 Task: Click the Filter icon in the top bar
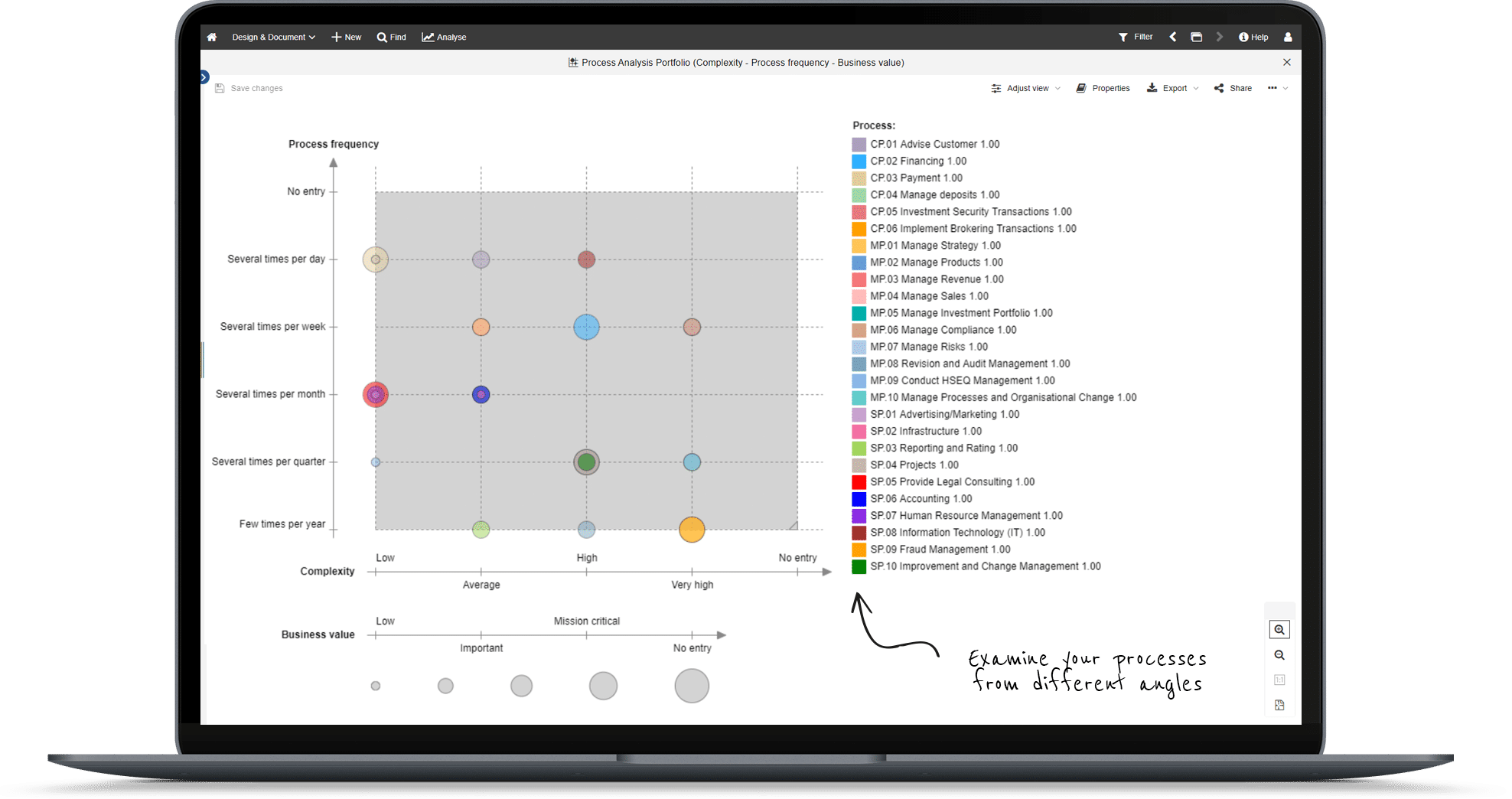pos(1136,37)
